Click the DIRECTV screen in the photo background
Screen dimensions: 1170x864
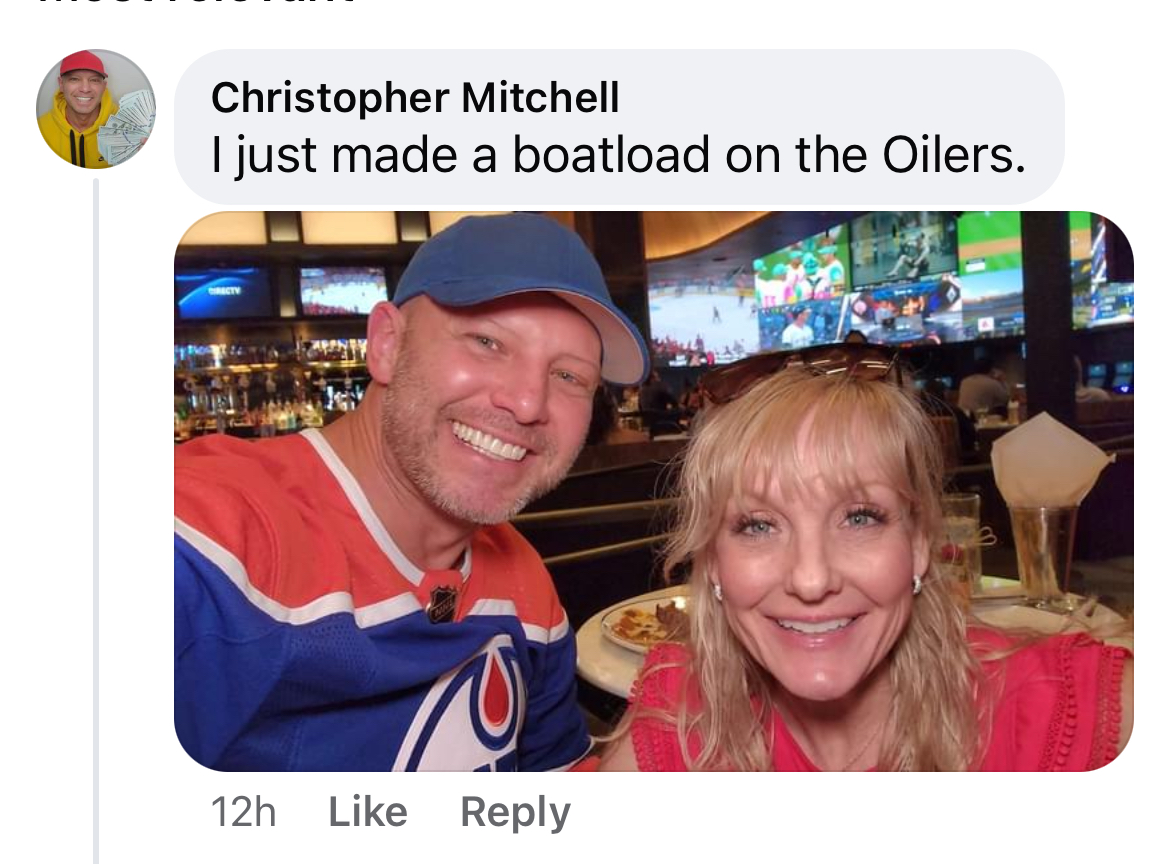224,292
